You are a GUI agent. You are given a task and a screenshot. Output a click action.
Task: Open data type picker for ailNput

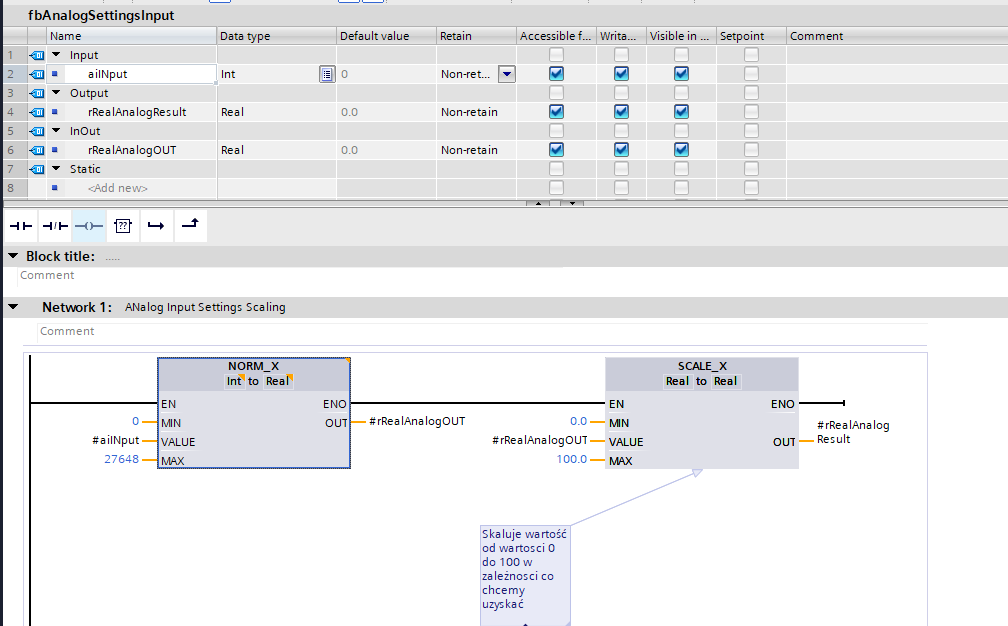pyautogui.click(x=326, y=74)
